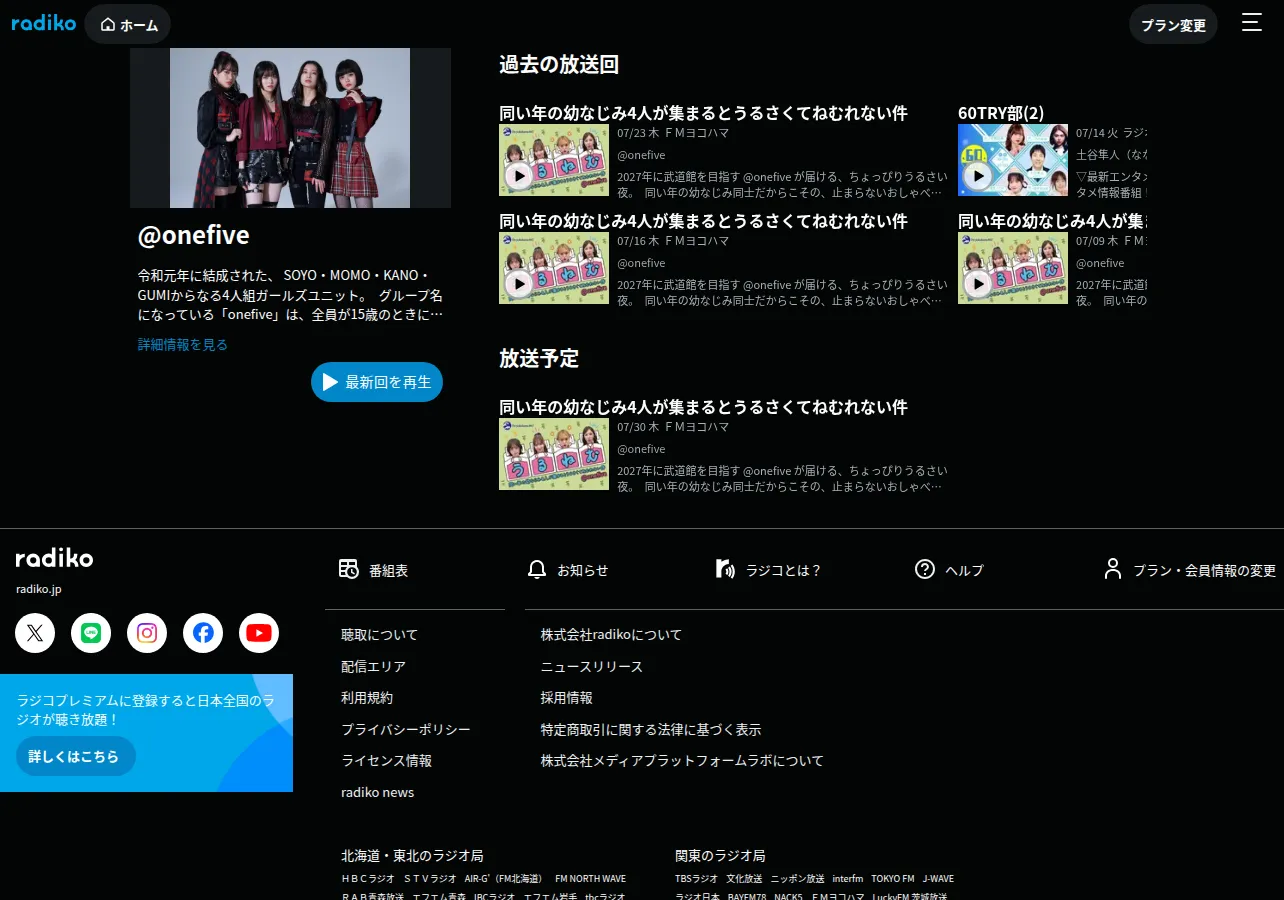The height and width of the screenshot is (900, 1284).
Task: Click the 詳しくはこちら premium button
Action: (x=75, y=757)
